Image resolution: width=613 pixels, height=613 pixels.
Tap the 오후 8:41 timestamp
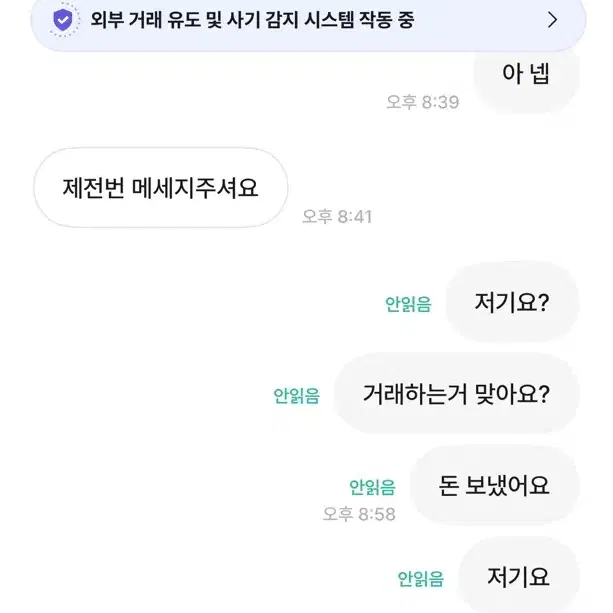tap(337, 216)
